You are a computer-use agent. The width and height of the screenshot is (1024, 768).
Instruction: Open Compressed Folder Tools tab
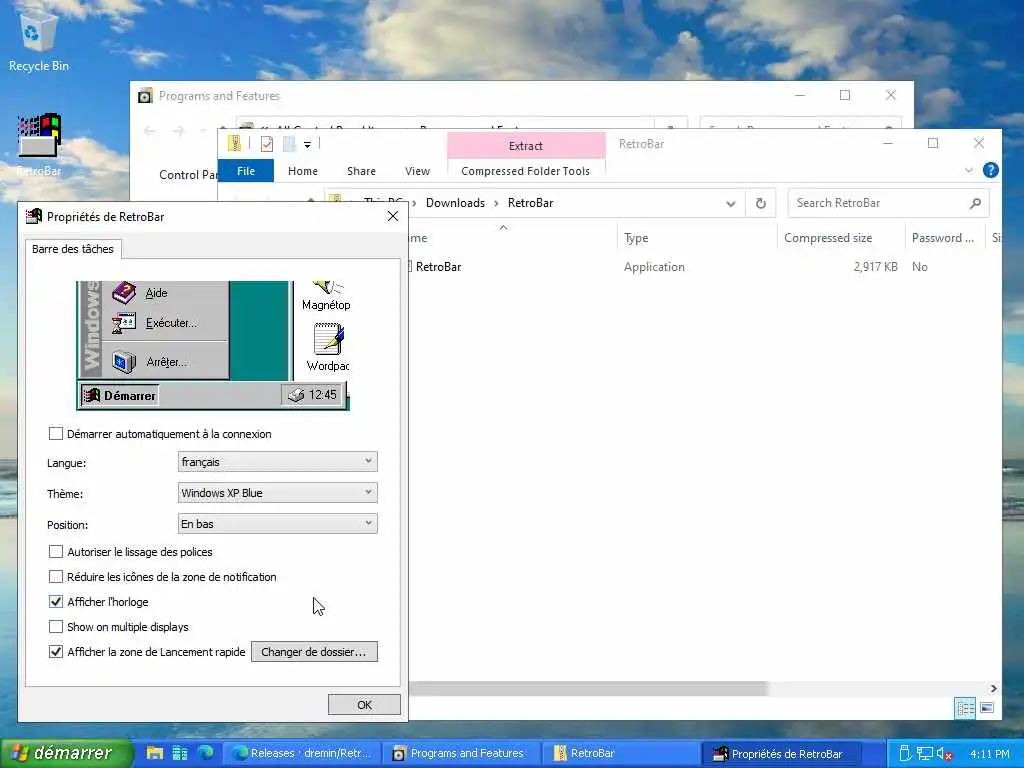[x=526, y=171]
